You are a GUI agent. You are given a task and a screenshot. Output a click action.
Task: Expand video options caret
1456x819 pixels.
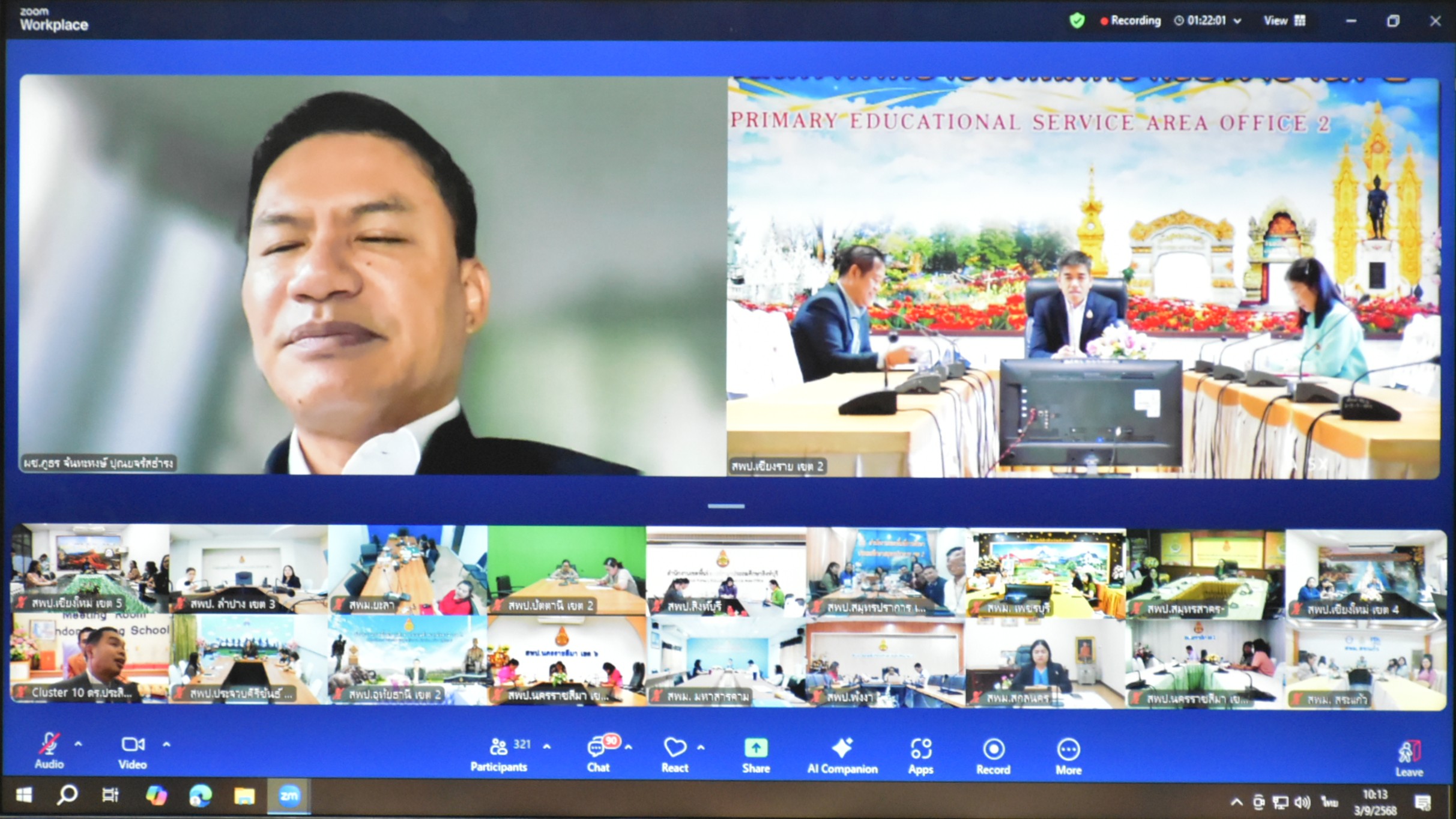coord(166,745)
